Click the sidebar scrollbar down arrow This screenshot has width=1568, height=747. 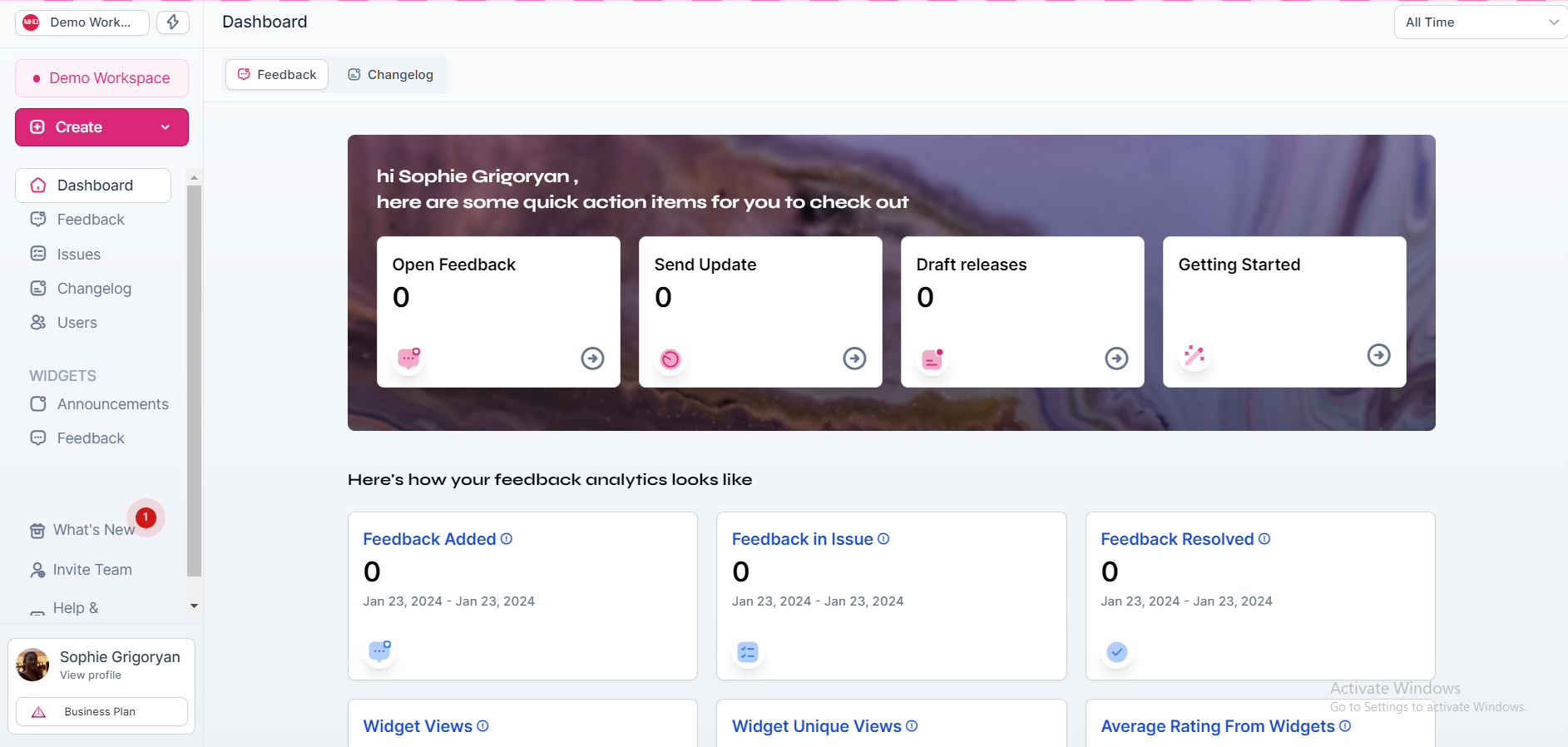point(194,606)
